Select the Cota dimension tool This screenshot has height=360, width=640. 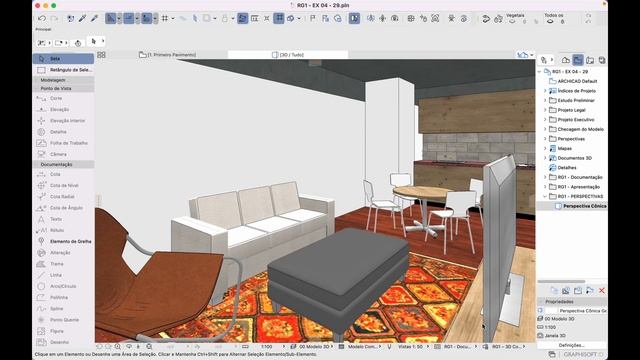click(63, 174)
